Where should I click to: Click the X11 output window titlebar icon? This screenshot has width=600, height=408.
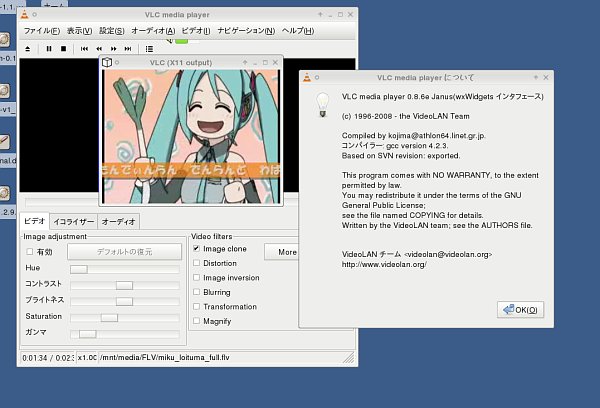[x=107, y=62]
